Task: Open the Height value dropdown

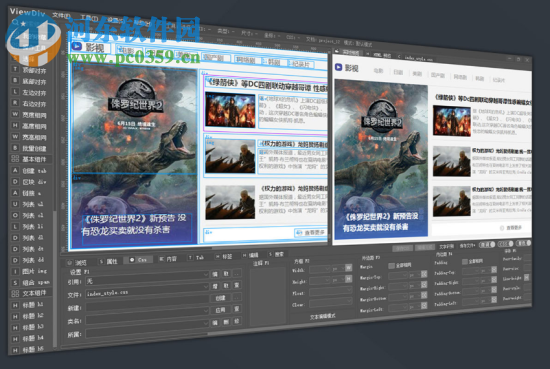Action: 320,280
